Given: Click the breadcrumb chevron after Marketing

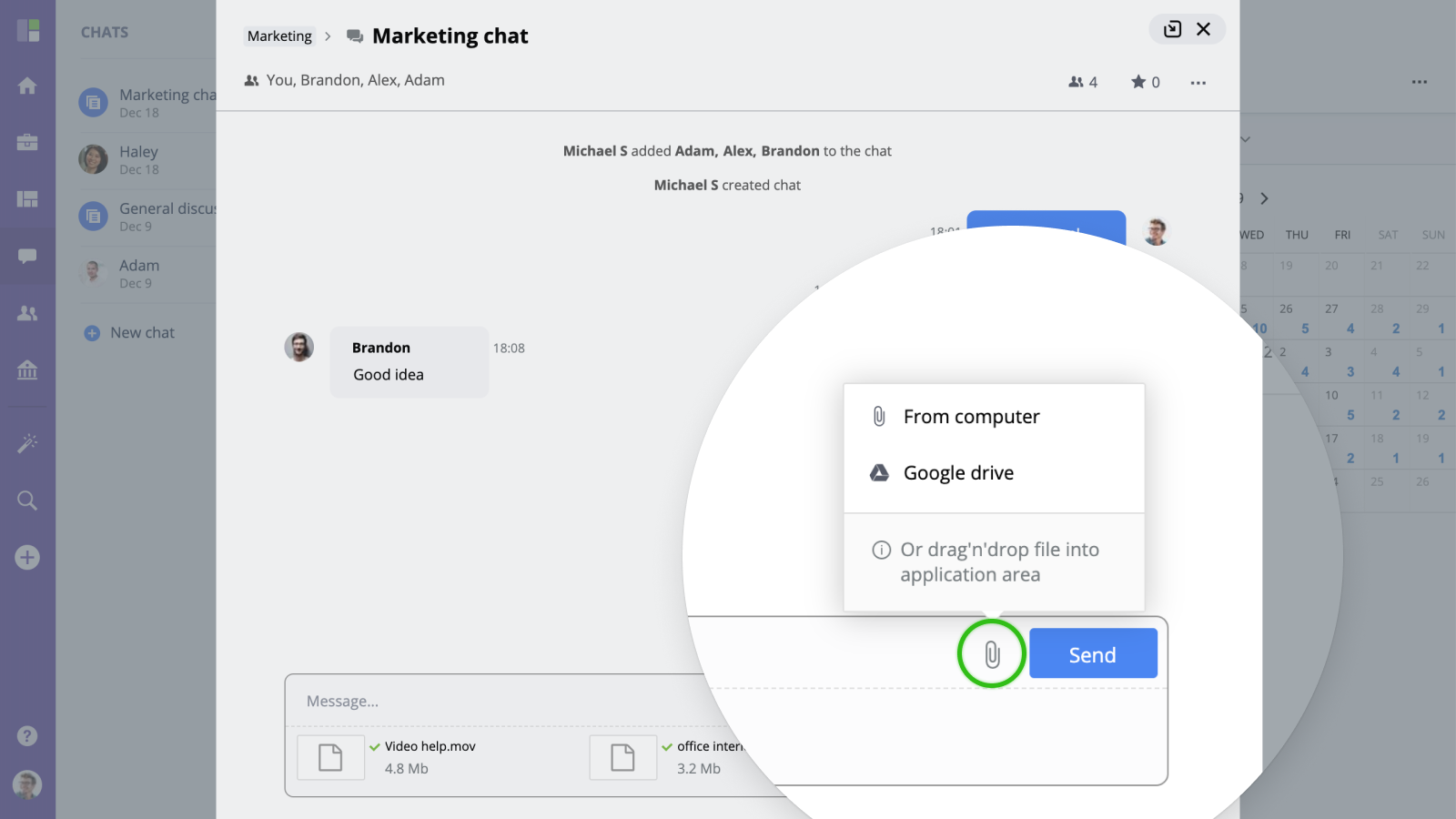Looking at the screenshot, I should pos(328,36).
